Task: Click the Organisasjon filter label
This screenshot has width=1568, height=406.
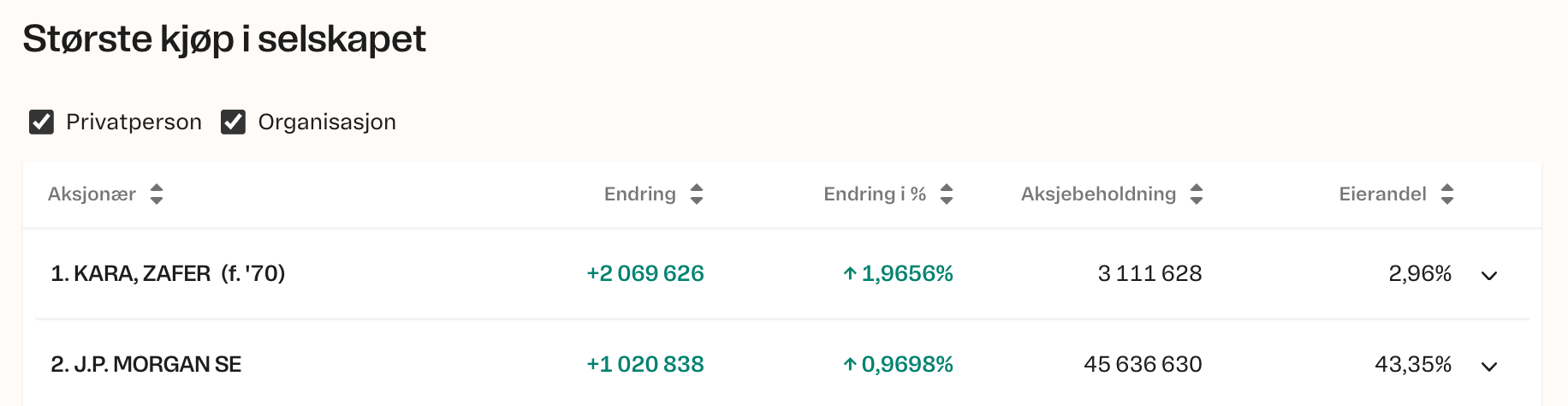Action: [x=327, y=122]
